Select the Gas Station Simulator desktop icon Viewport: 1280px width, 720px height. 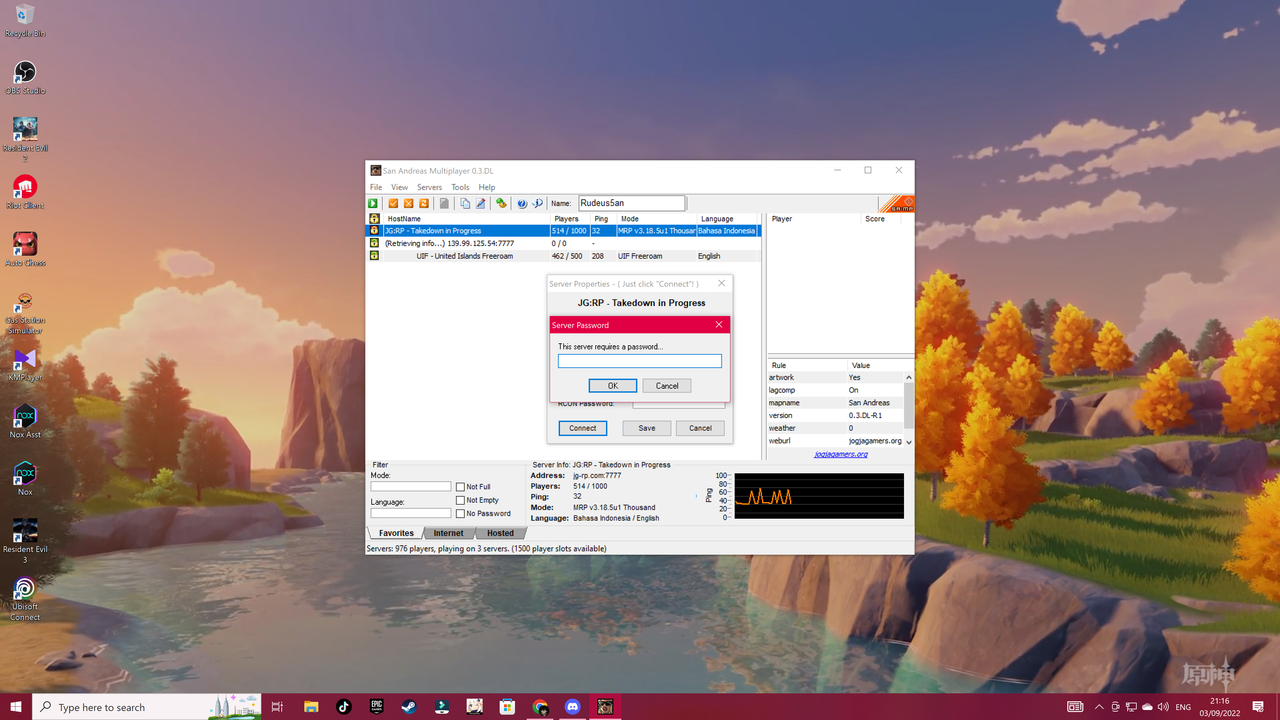point(25,312)
